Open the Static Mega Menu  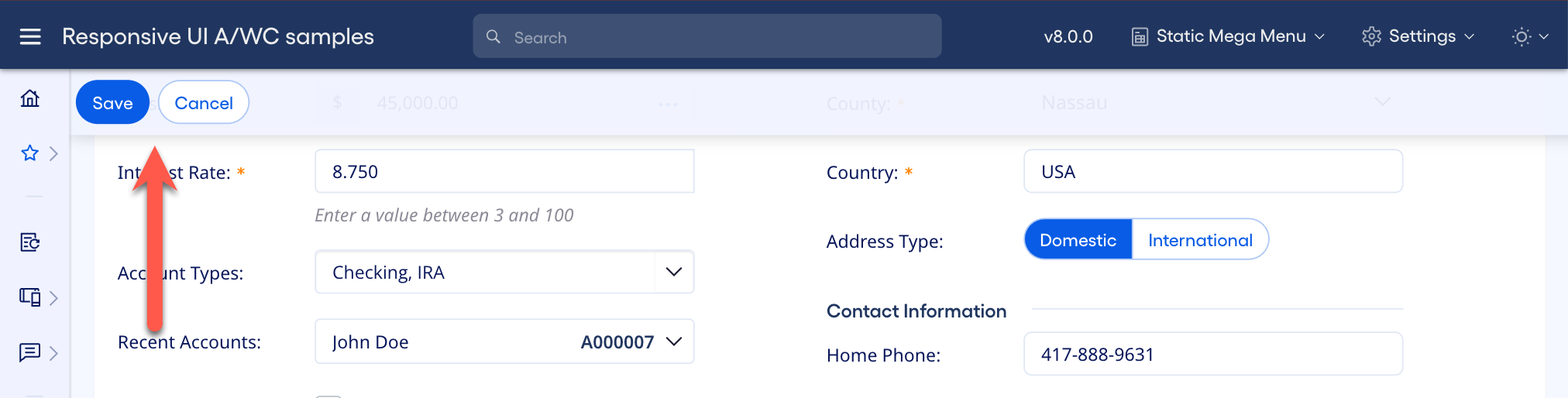(x=1229, y=36)
